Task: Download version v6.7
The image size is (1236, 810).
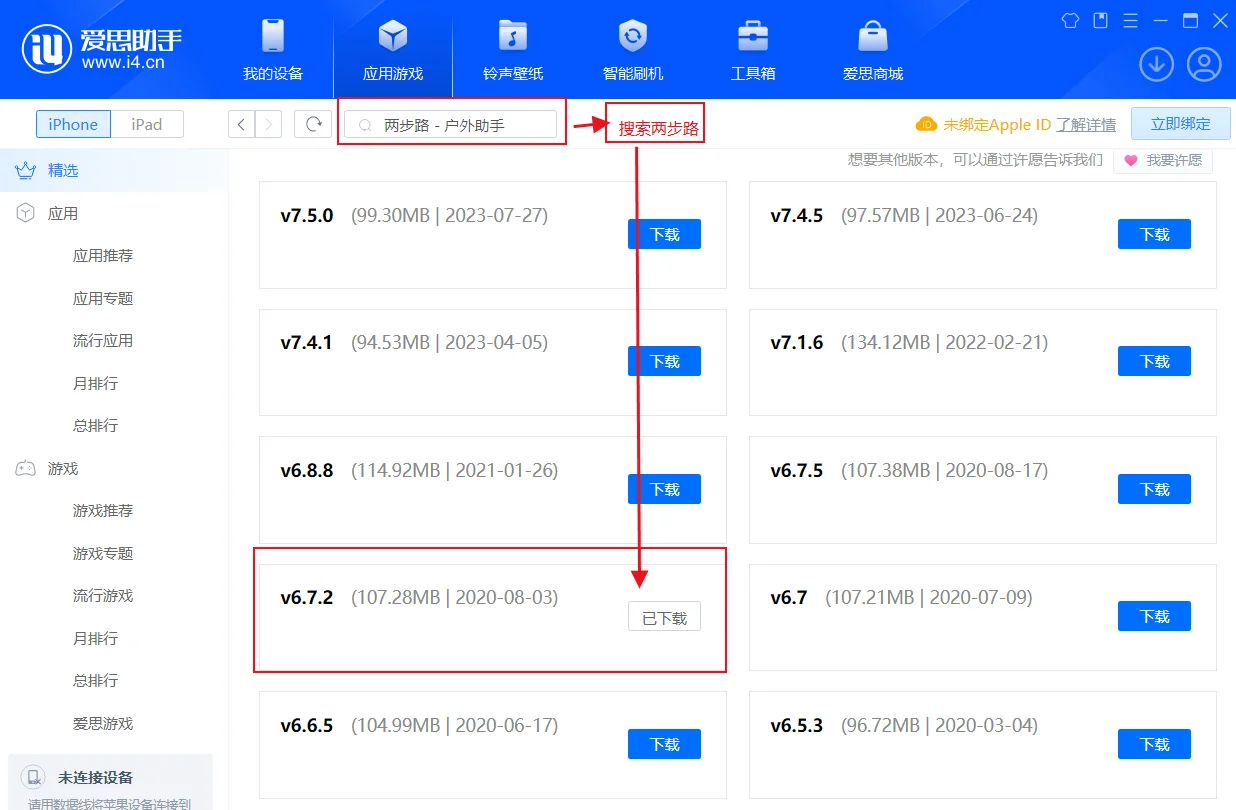Action: [x=1154, y=616]
